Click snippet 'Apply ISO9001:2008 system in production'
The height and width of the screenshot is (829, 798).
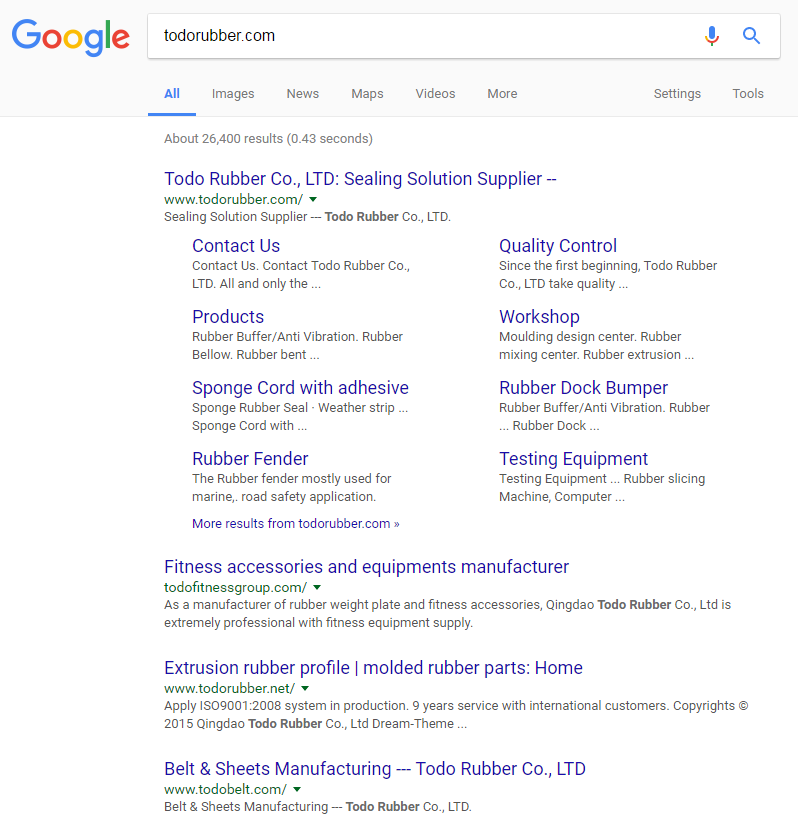pyautogui.click(x=456, y=714)
